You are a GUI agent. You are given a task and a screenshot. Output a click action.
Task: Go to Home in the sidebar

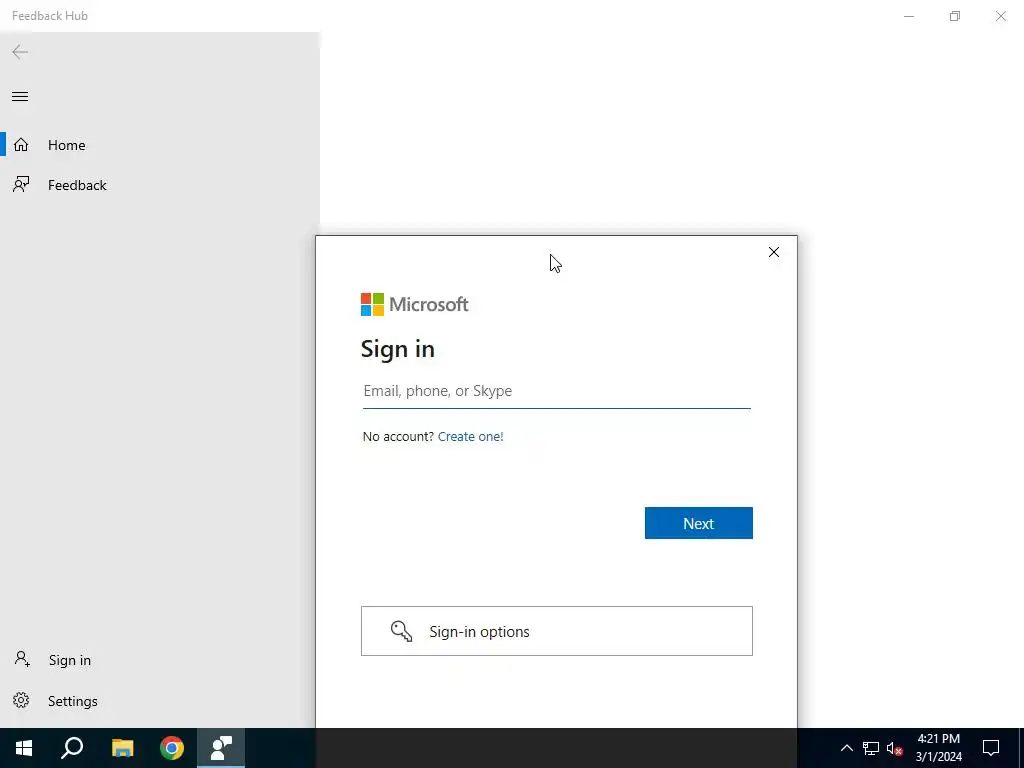160,145
